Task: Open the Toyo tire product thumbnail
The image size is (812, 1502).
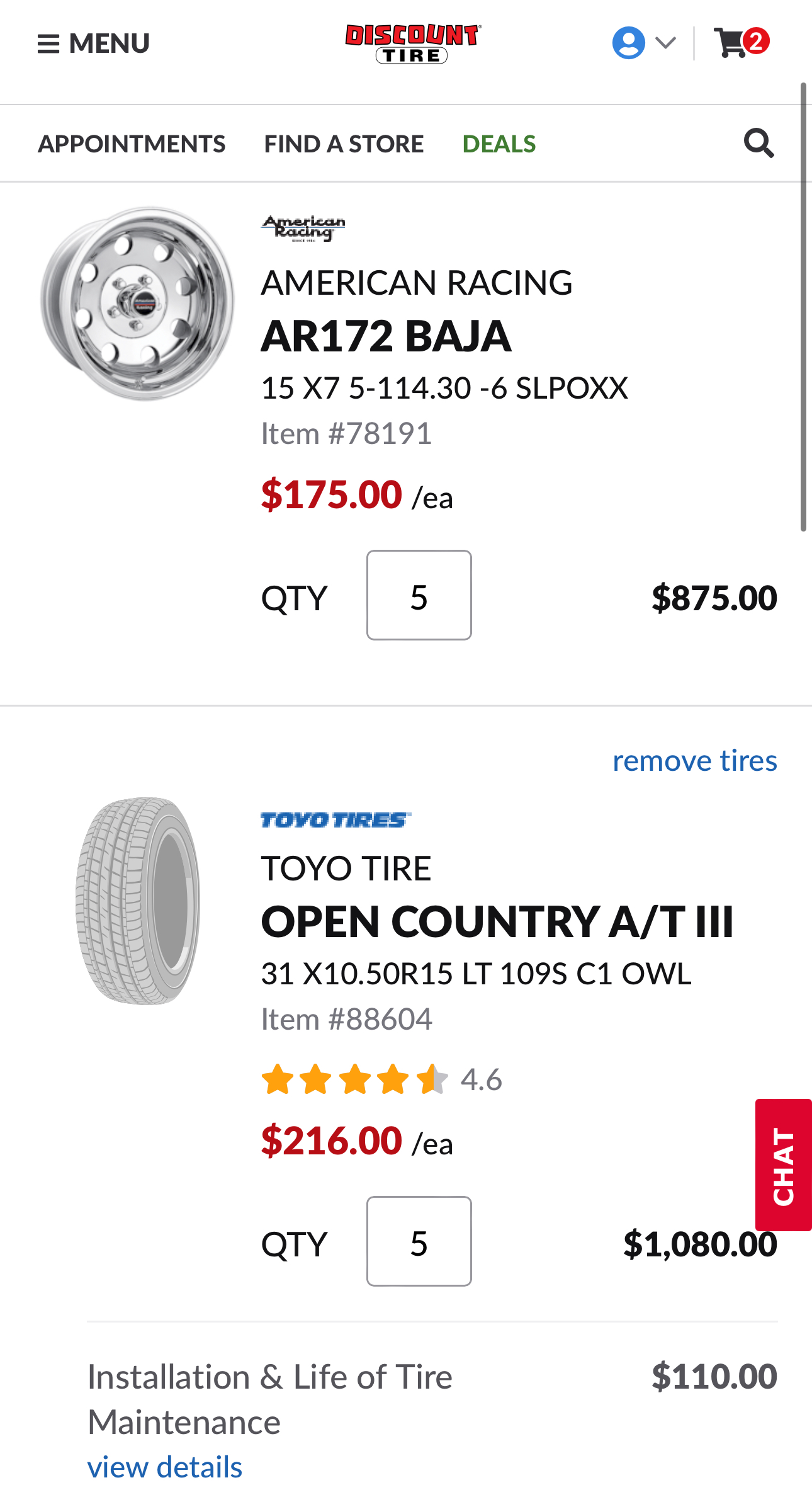Action: (x=138, y=901)
